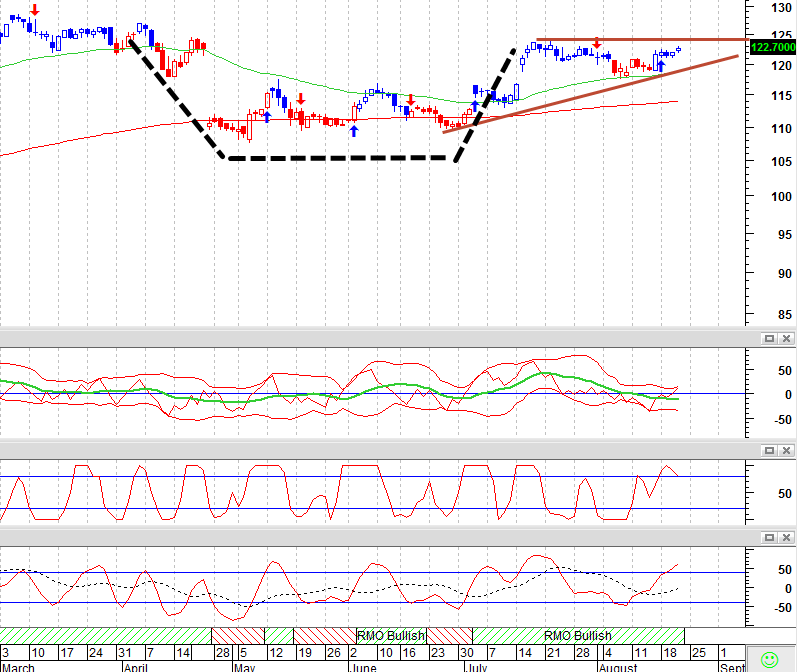Click the Sept month label on date axis
Image resolution: width=798 pixels, height=672 pixels.
pos(732,667)
